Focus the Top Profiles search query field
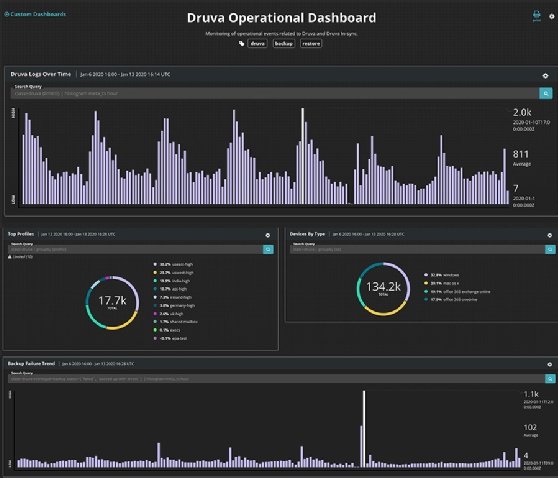Screen dimensions: 558x478 [x=136, y=249]
